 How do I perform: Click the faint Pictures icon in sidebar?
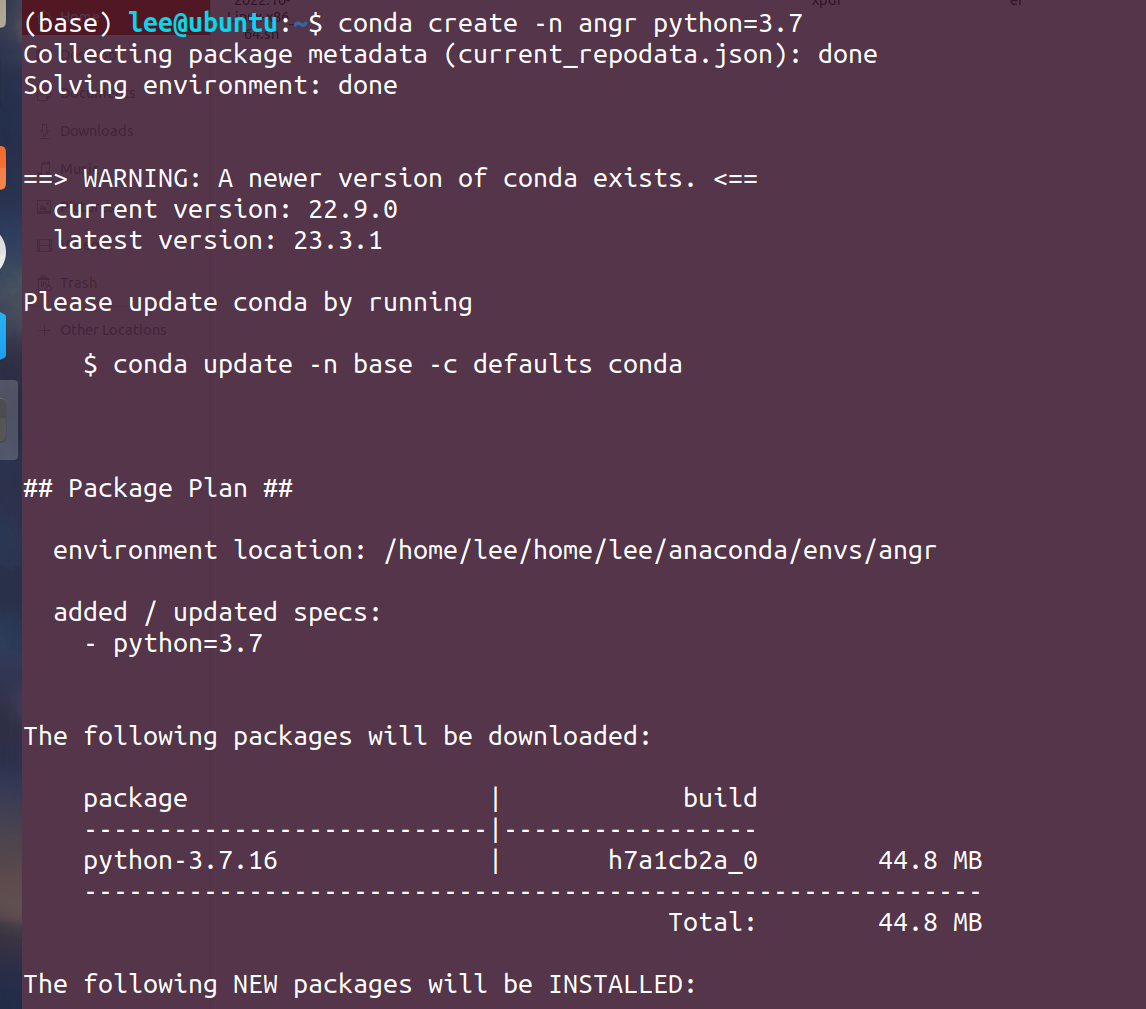click(x=44, y=207)
